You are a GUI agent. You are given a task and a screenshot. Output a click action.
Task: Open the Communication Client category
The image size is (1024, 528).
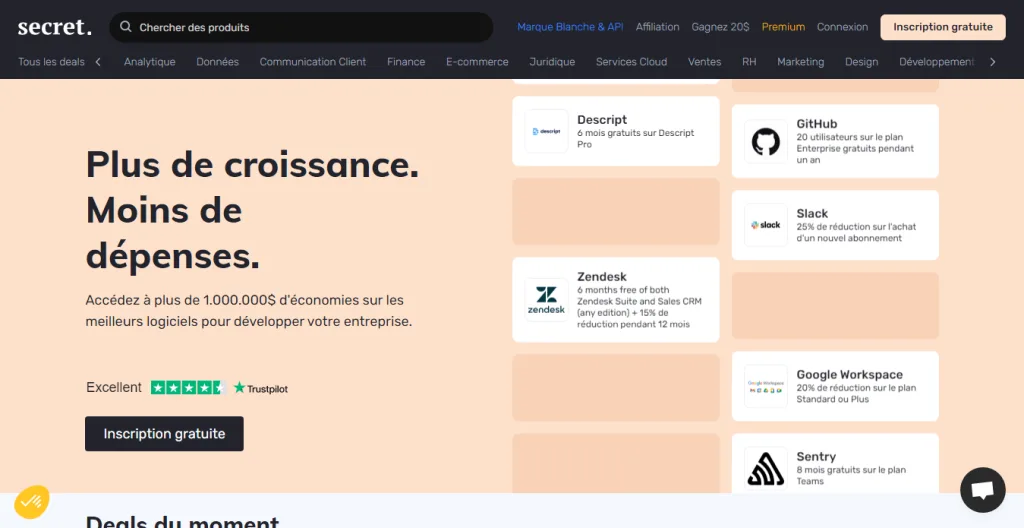[313, 61]
